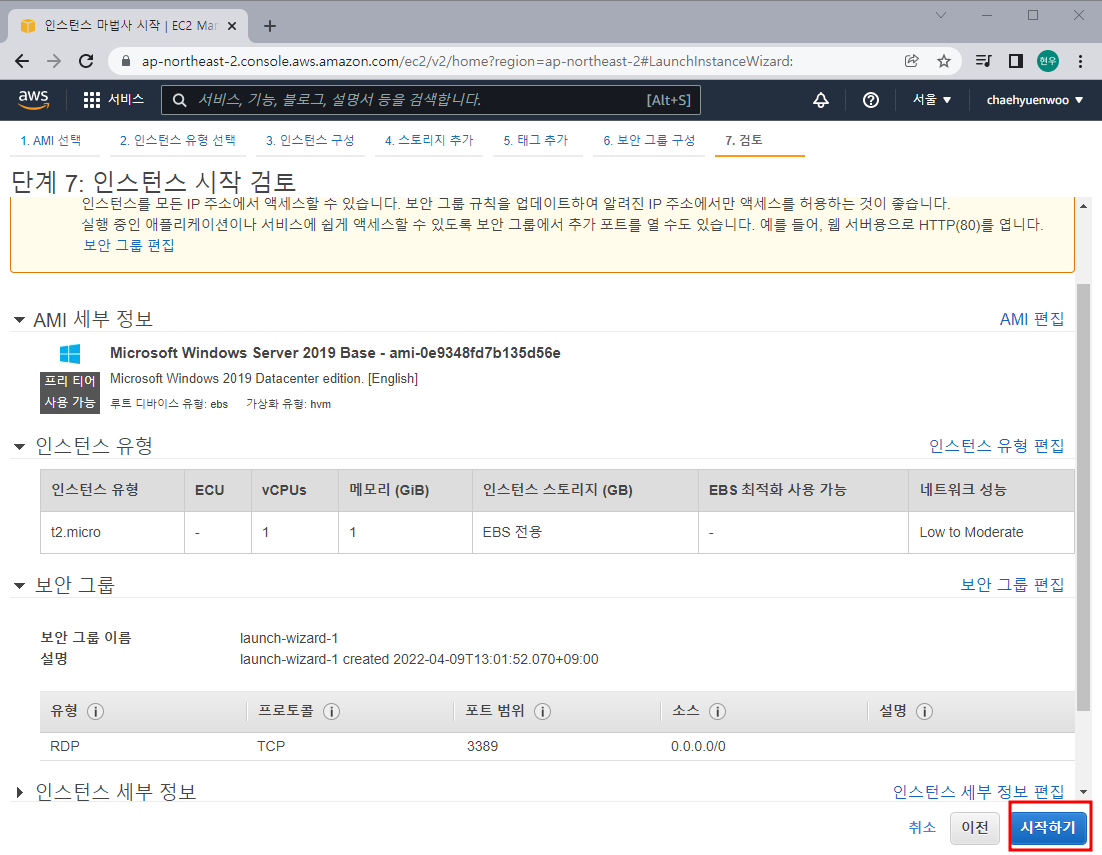
Task: Click the Windows logo on the AMI entry
Action: click(x=70, y=355)
